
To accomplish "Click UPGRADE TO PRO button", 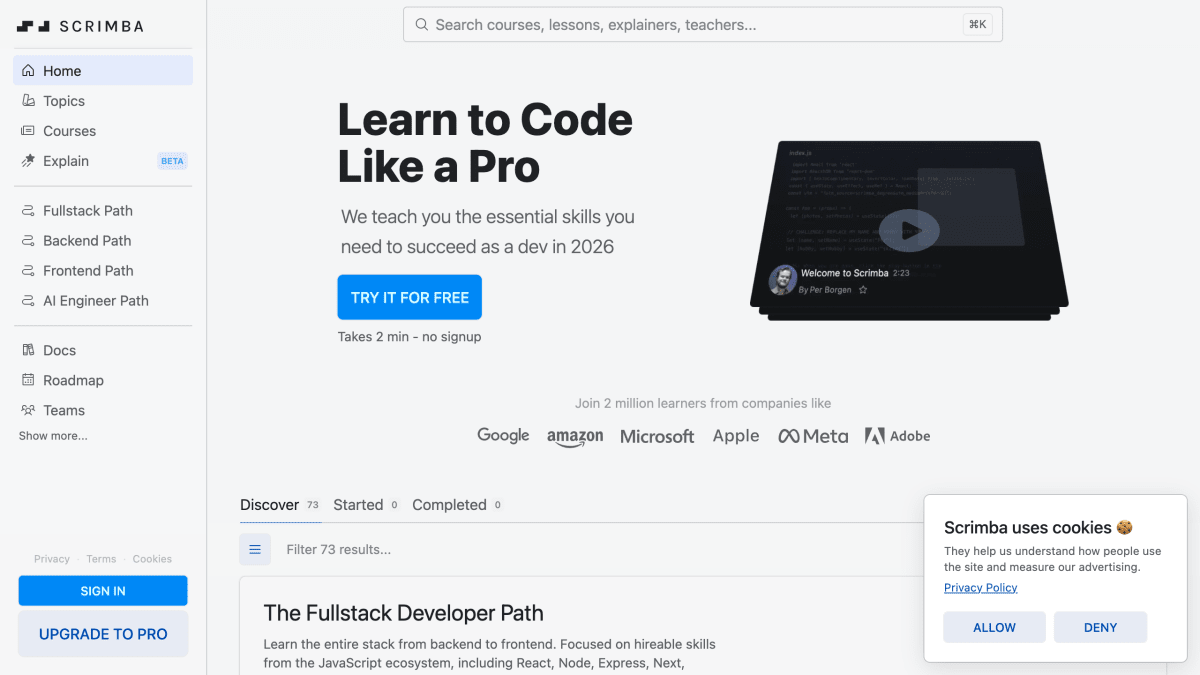I will point(103,634).
